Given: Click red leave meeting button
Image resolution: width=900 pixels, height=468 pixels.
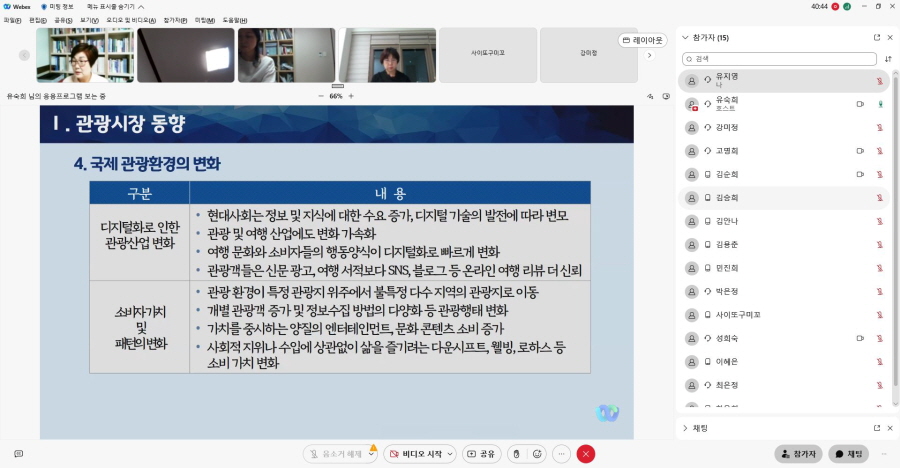Looking at the screenshot, I should (585, 454).
